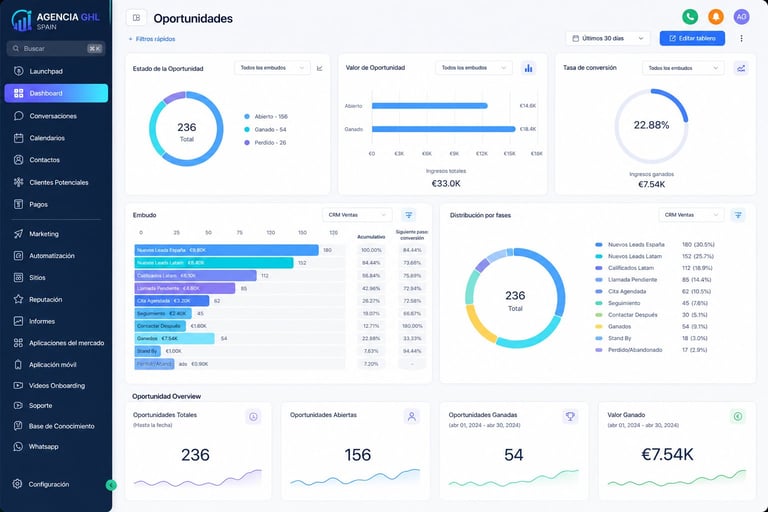Click the Buscar search field
The image size is (768, 512).
pyautogui.click(x=56, y=49)
